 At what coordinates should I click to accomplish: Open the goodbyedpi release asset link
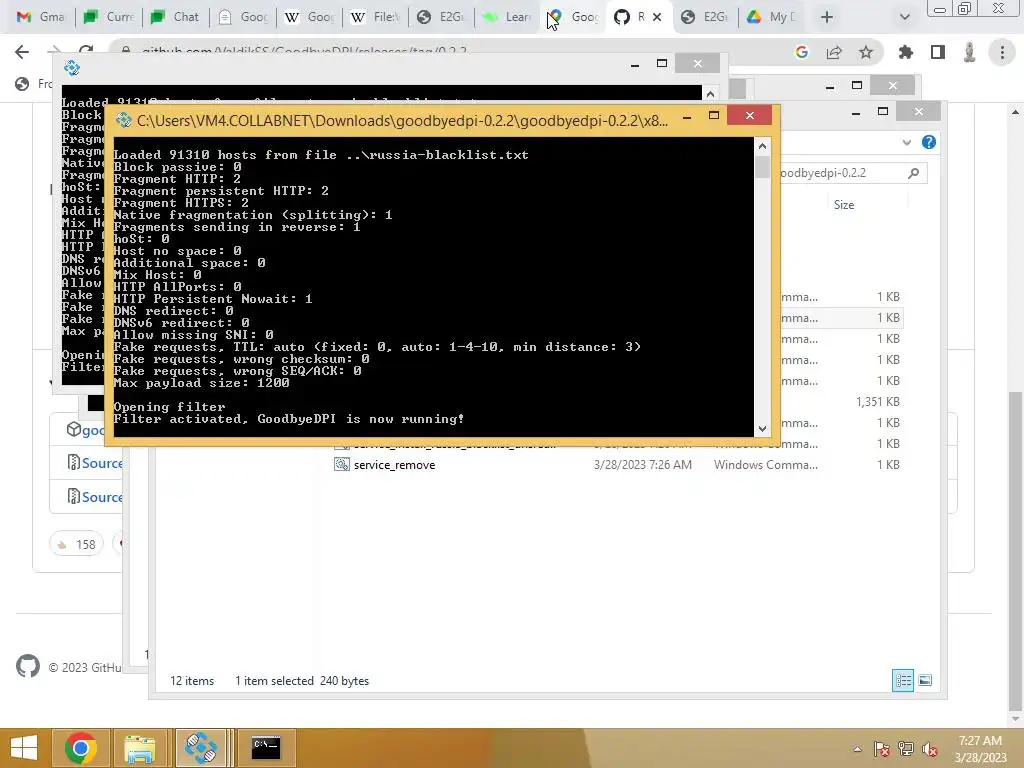click(93, 430)
